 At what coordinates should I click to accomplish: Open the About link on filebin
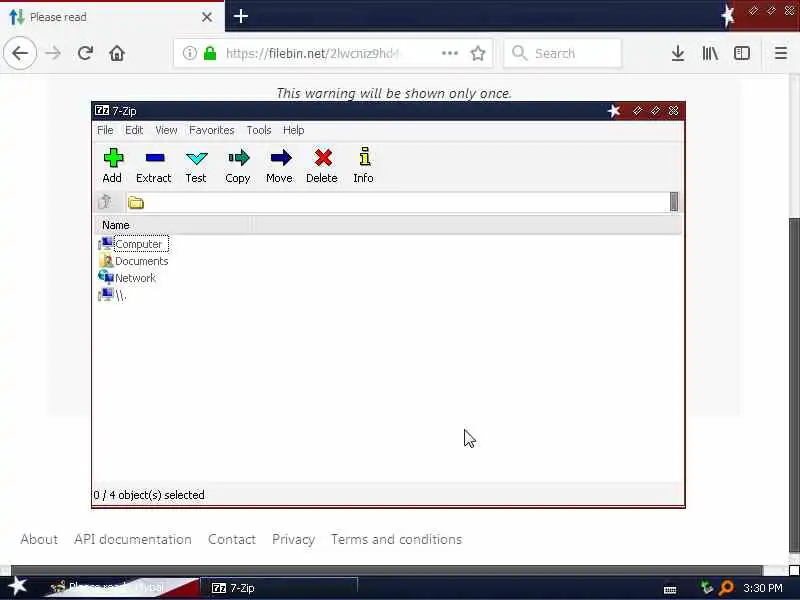39,539
